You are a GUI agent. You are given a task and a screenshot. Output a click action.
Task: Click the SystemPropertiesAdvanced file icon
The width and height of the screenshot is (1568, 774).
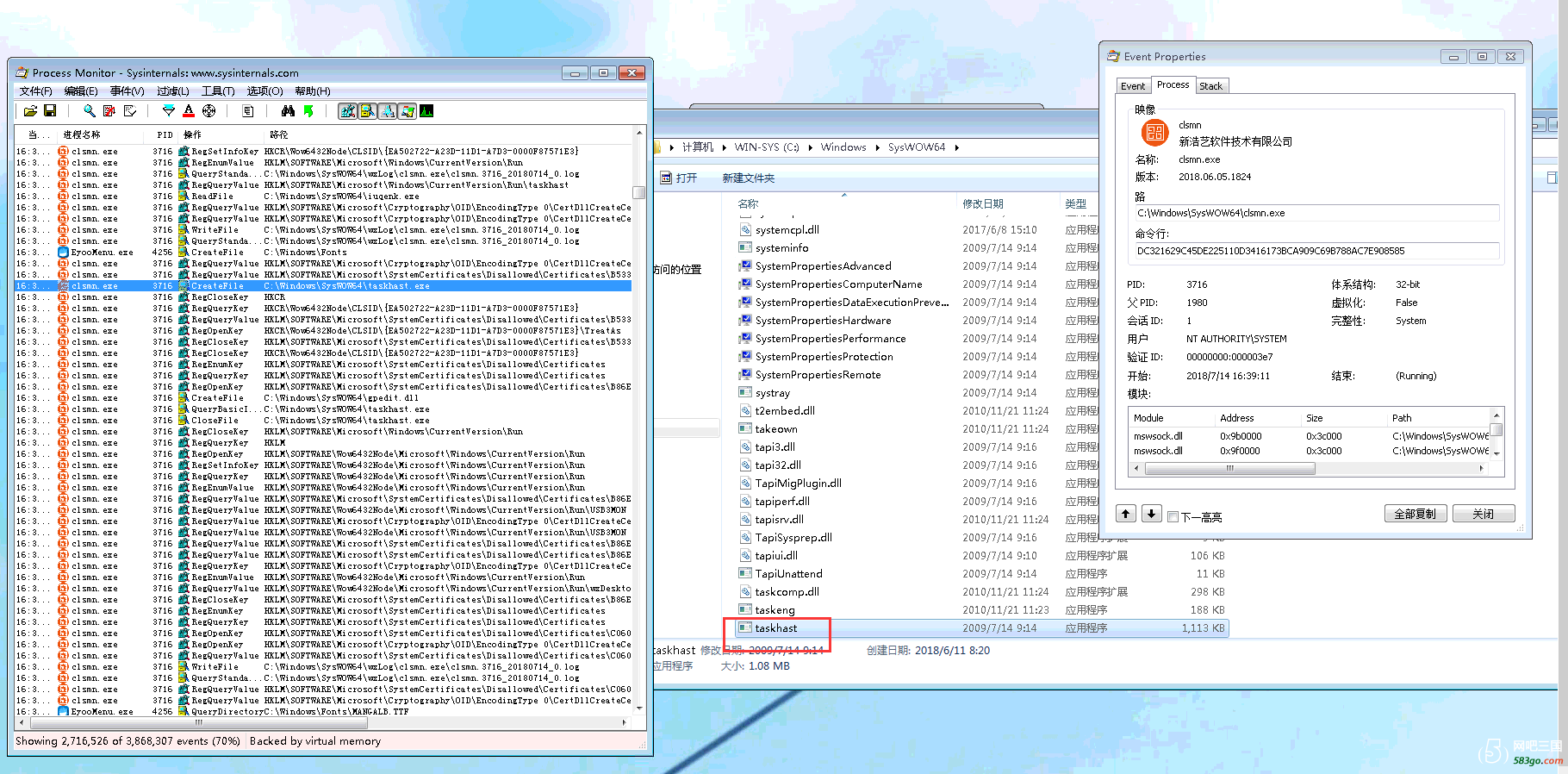tap(745, 266)
